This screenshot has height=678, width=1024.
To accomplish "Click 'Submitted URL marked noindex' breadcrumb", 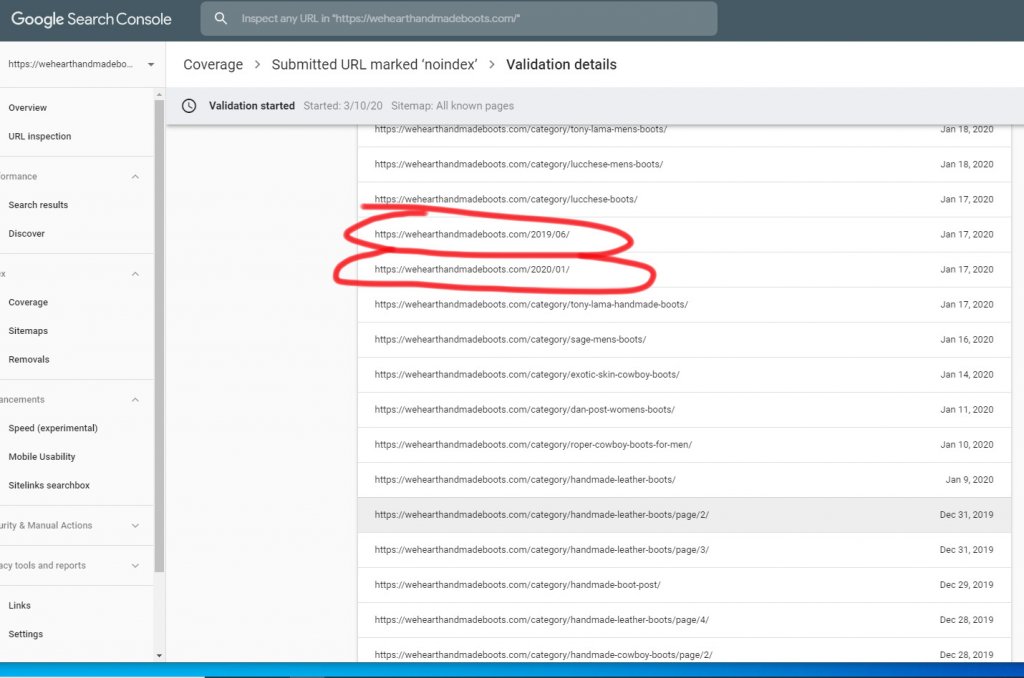I will tap(374, 65).
